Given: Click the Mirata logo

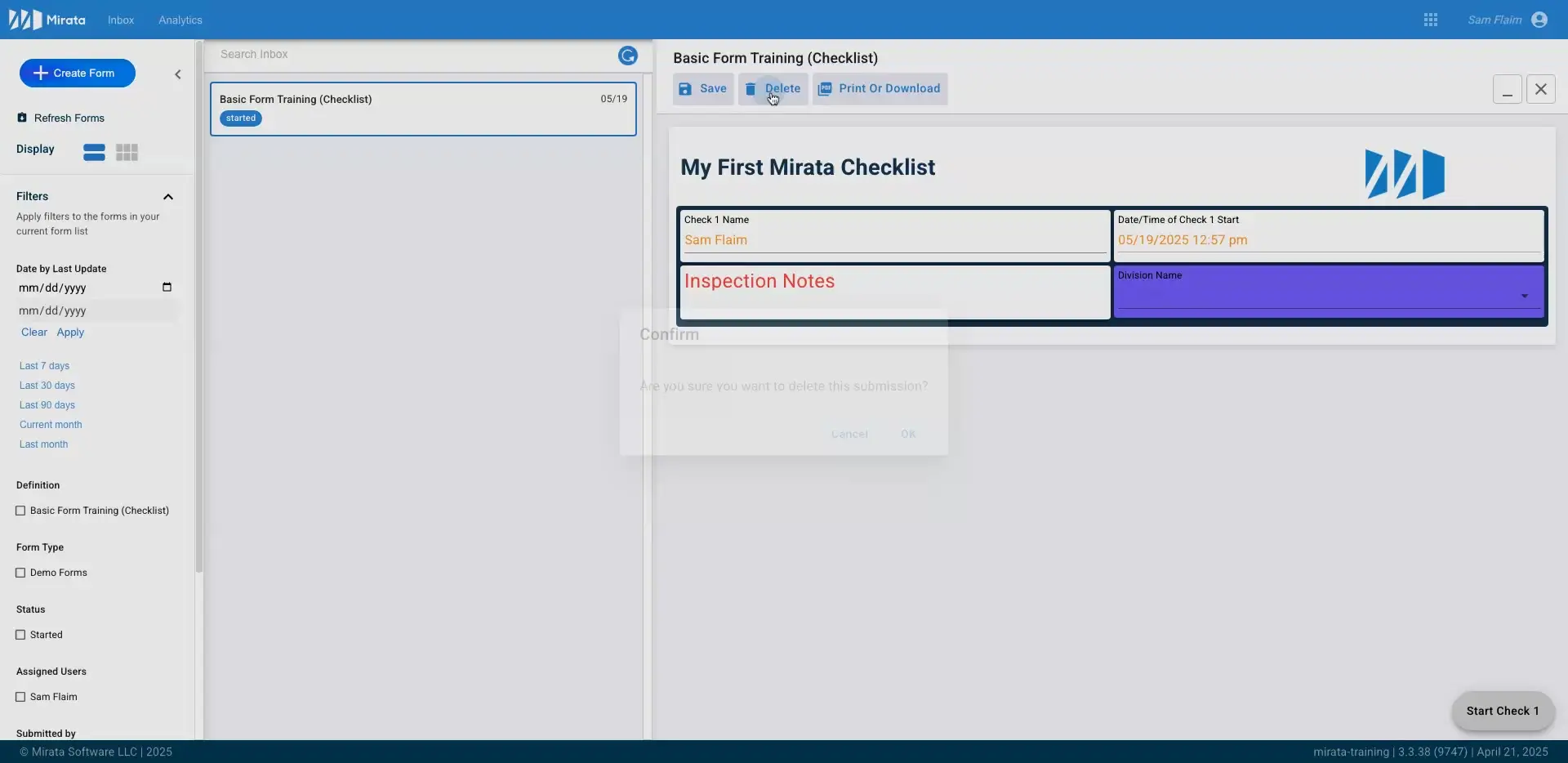Looking at the screenshot, I should [x=28, y=19].
